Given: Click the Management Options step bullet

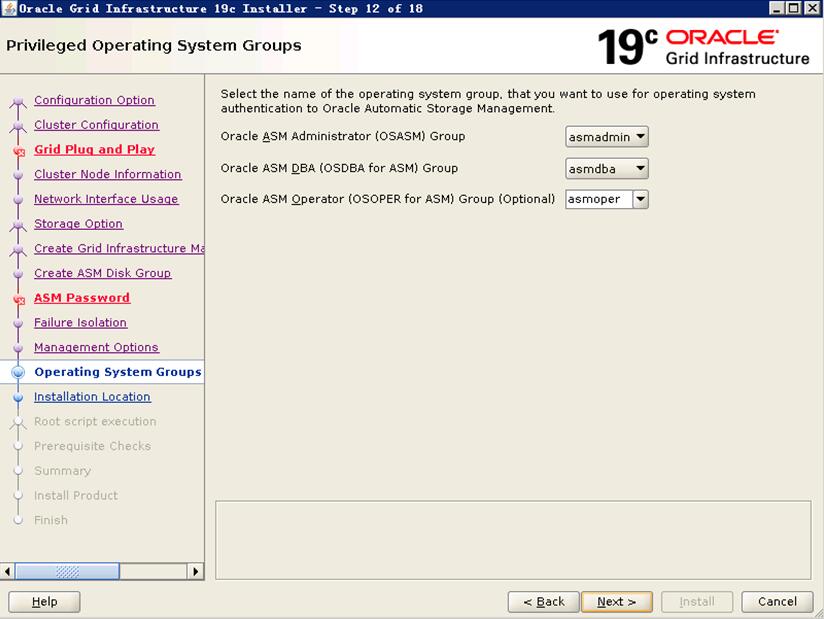Looking at the screenshot, I should tap(18, 347).
